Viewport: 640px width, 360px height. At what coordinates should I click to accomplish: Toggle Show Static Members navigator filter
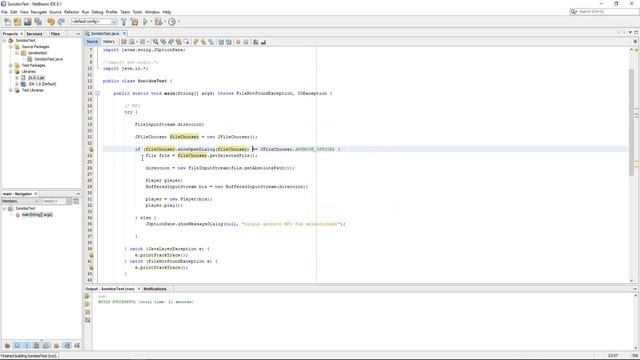27,346
